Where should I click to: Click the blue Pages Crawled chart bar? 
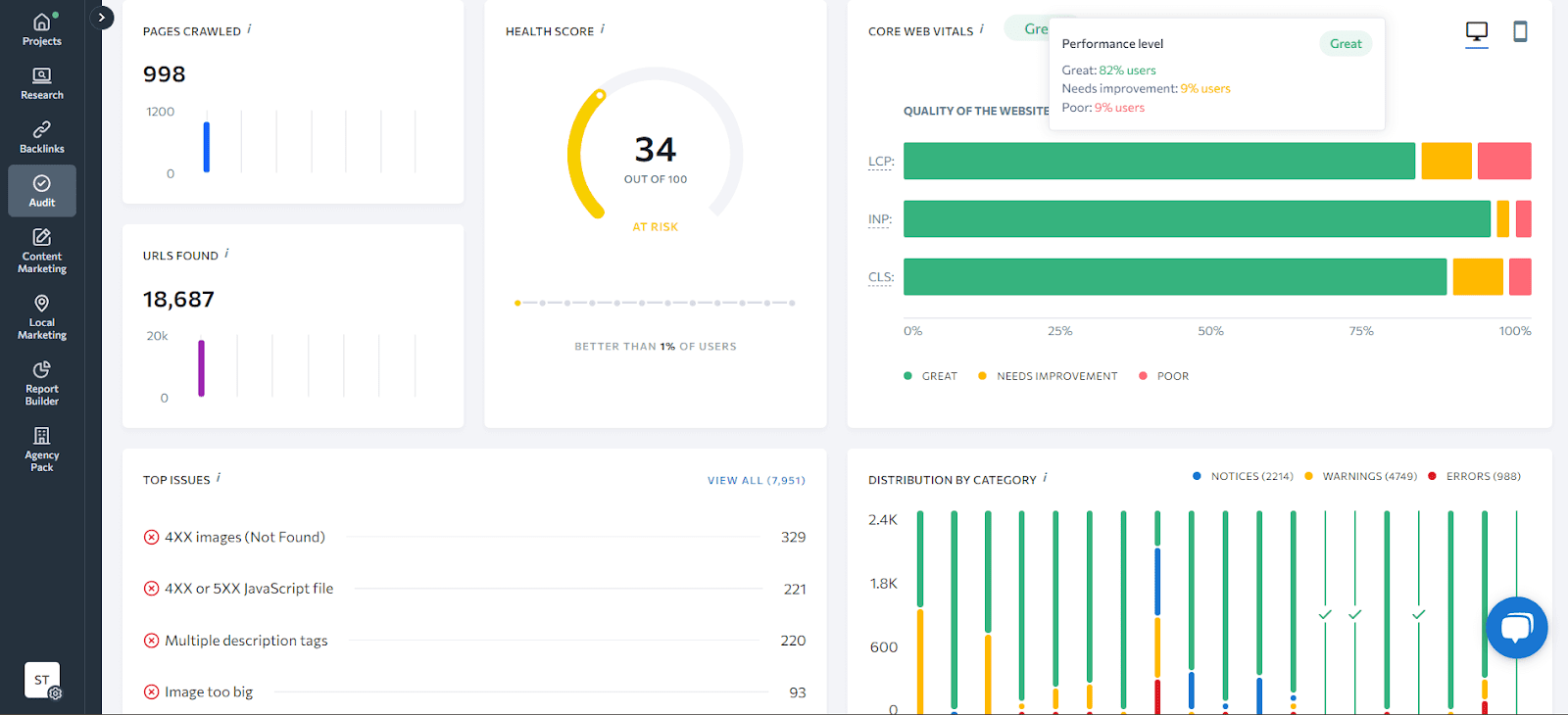coord(207,147)
